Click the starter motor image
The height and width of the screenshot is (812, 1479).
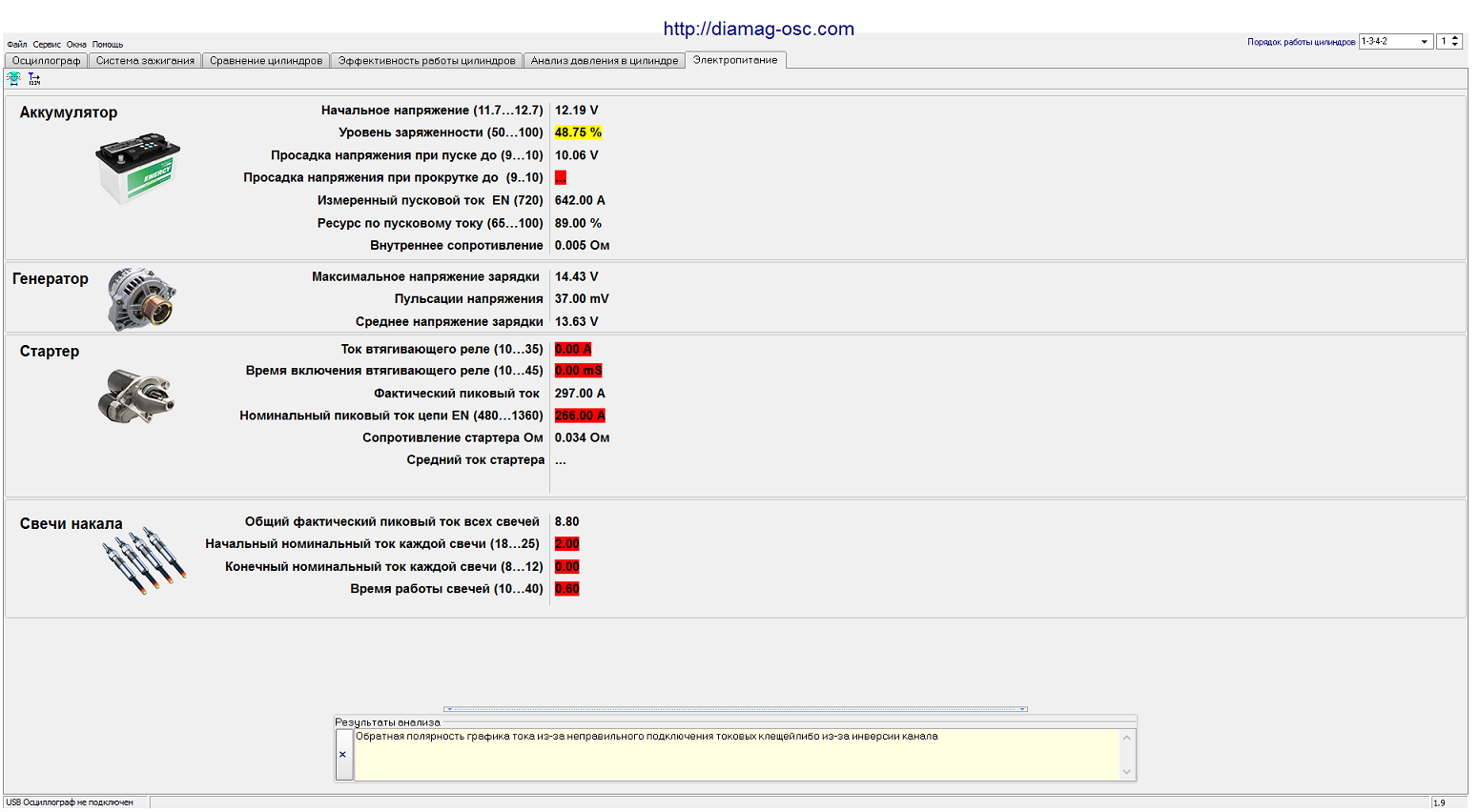tap(136, 396)
